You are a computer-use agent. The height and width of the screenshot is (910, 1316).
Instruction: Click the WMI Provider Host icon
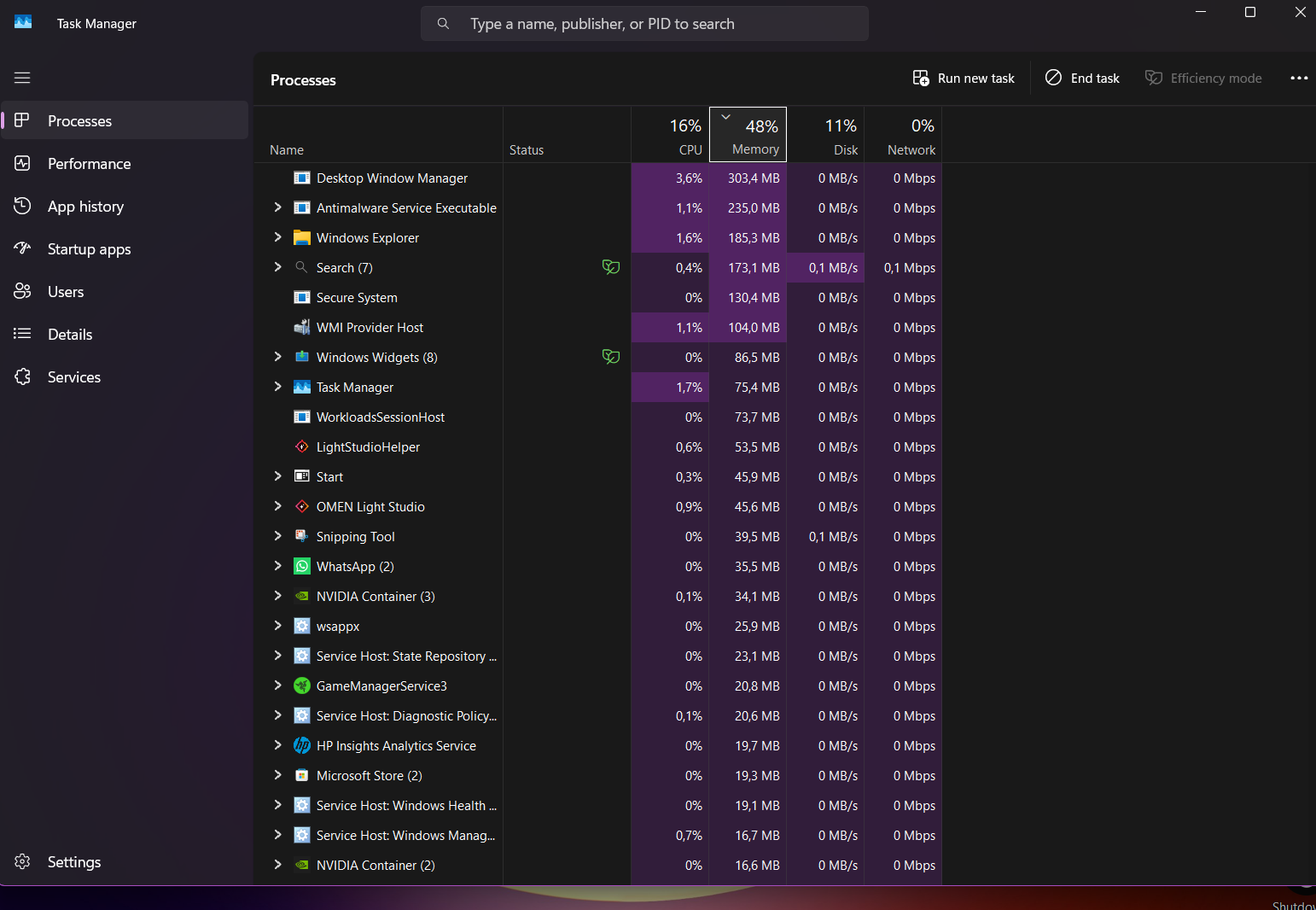point(302,327)
